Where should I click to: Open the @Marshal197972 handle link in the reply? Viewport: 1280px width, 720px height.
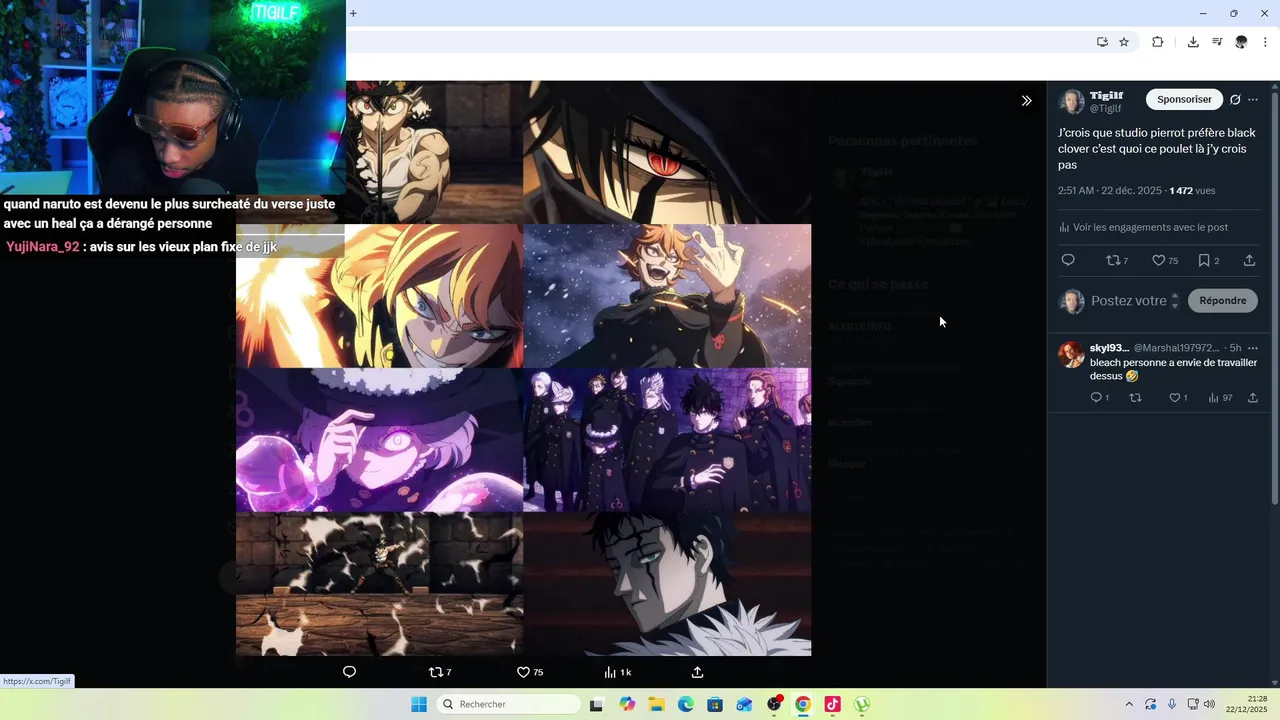(x=1176, y=348)
